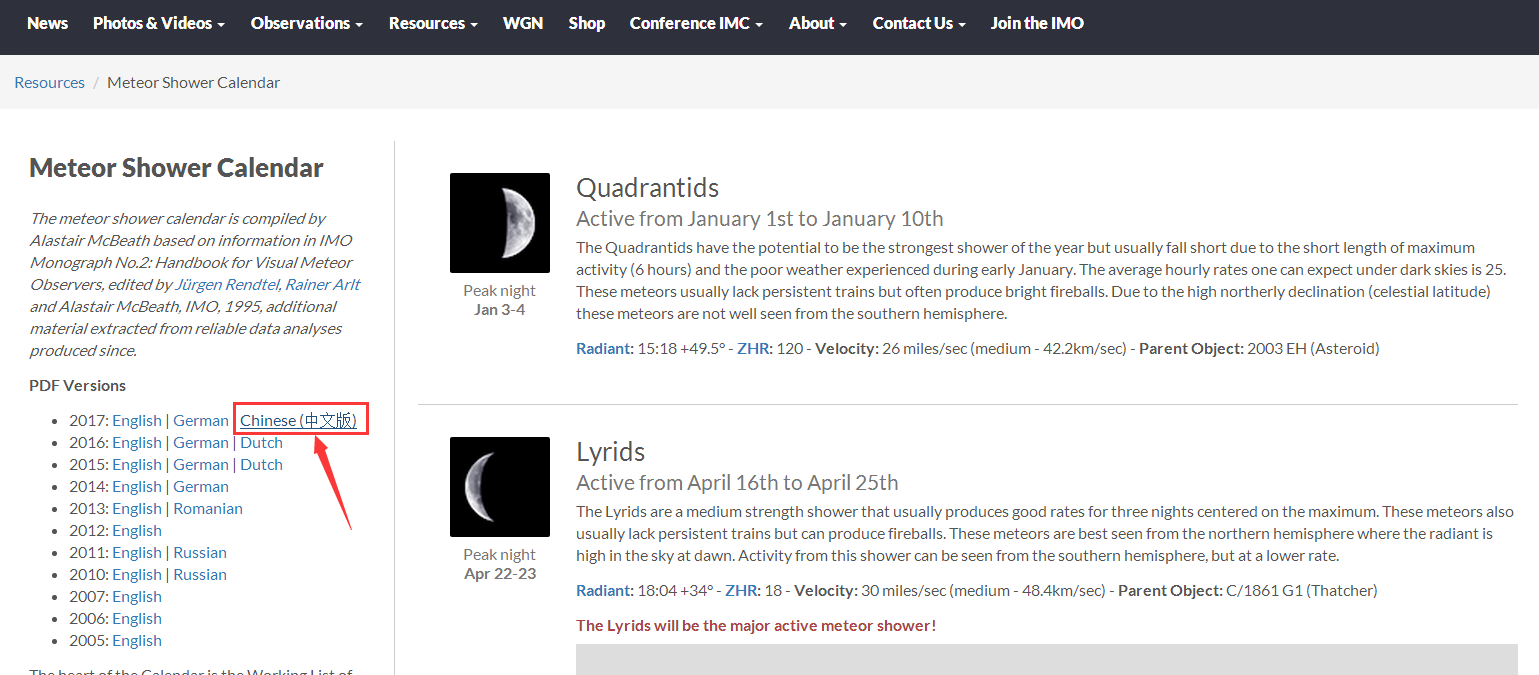This screenshot has width=1539, height=675.
Task: Open the 2007 English PDF
Action: (x=136, y=596)
